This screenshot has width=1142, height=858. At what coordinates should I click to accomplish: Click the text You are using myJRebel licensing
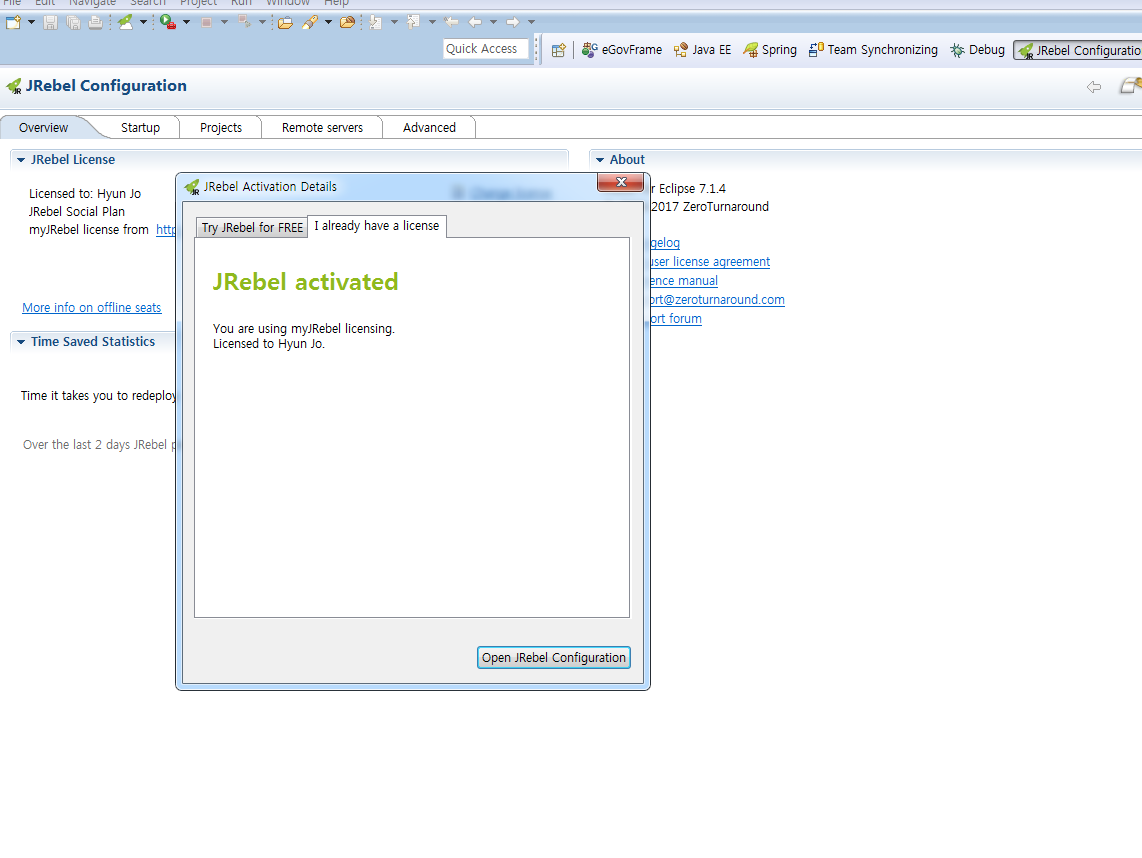(304, 329)
